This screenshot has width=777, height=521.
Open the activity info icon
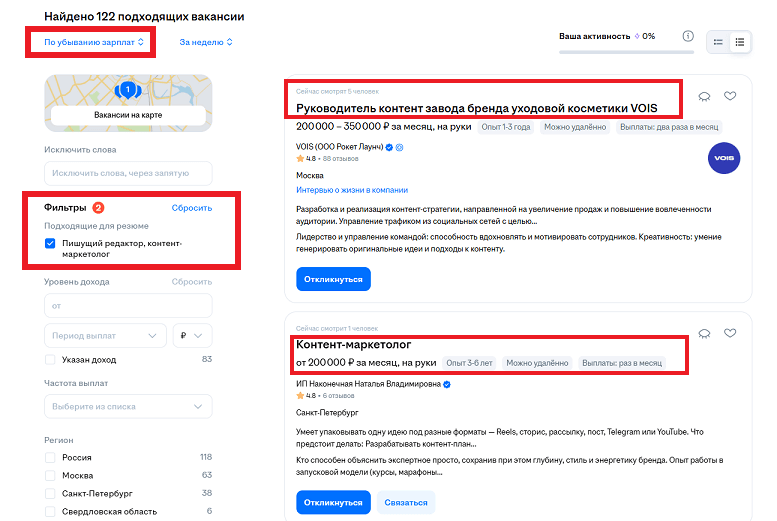pos(687,37)
